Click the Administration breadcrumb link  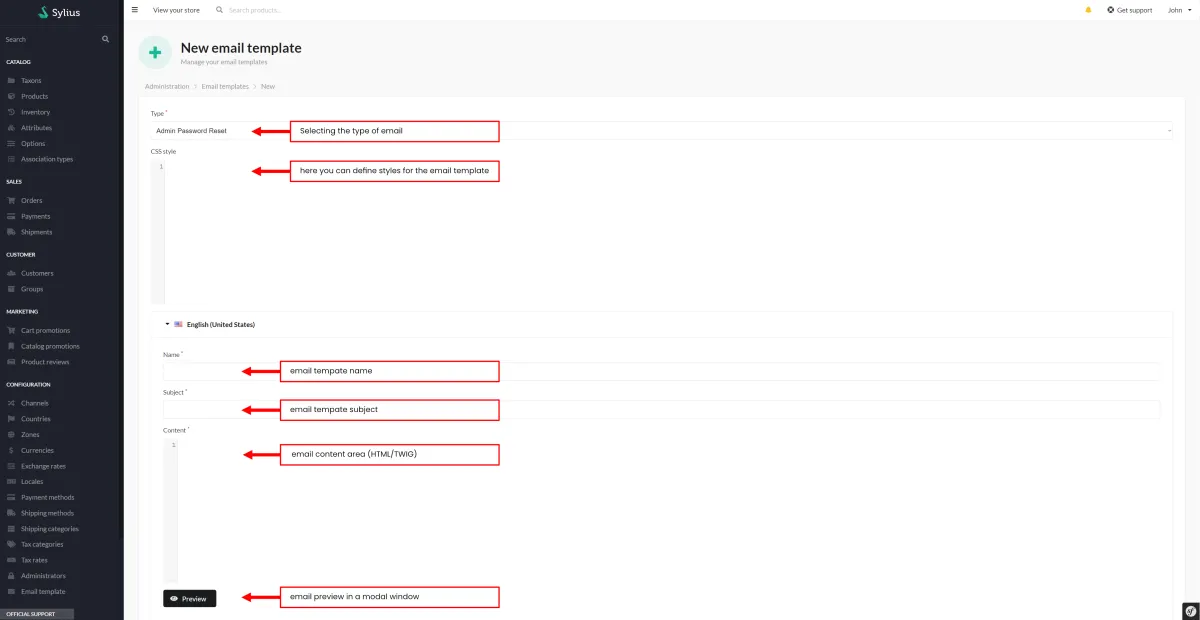coord(167,87)
